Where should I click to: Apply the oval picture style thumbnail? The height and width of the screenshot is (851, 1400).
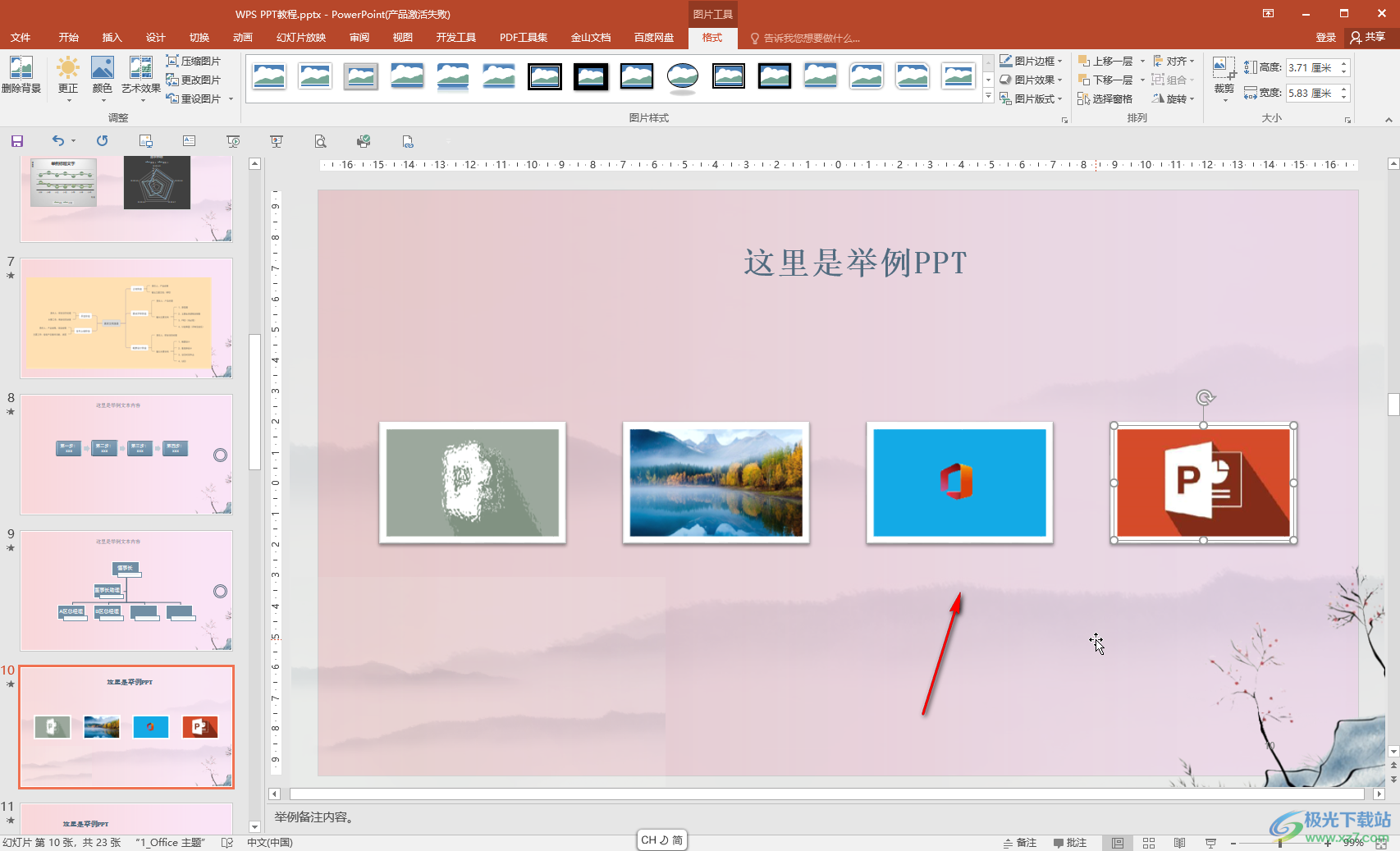click(683, 75)
